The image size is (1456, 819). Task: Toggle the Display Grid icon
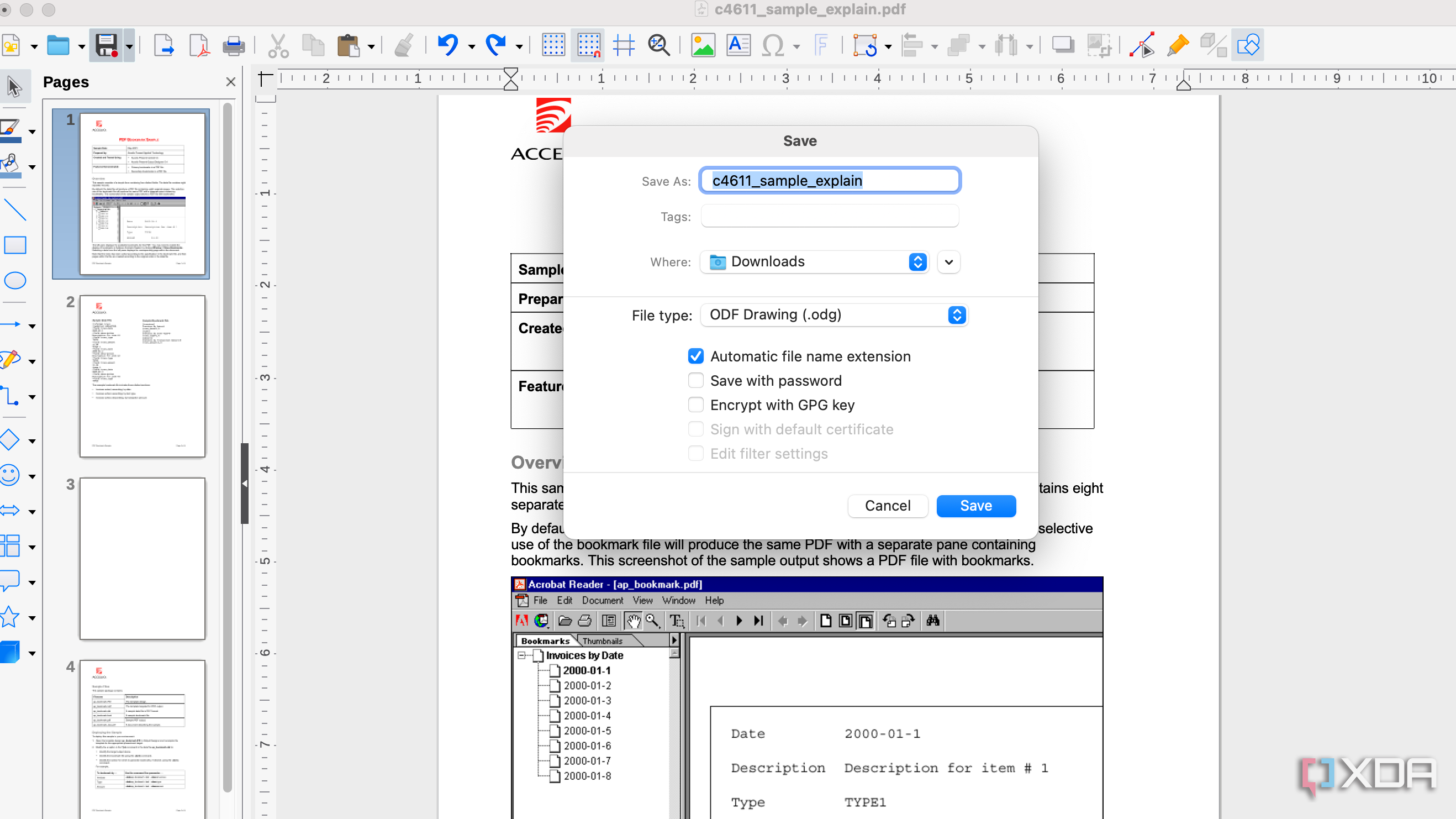click(x=553, y=45)
